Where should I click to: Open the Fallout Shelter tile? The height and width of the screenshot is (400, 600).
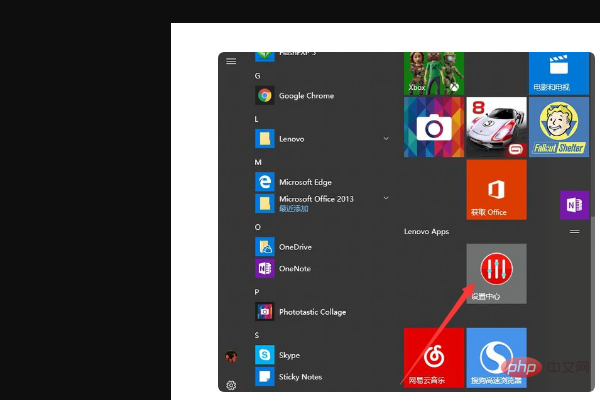(559, 127)
